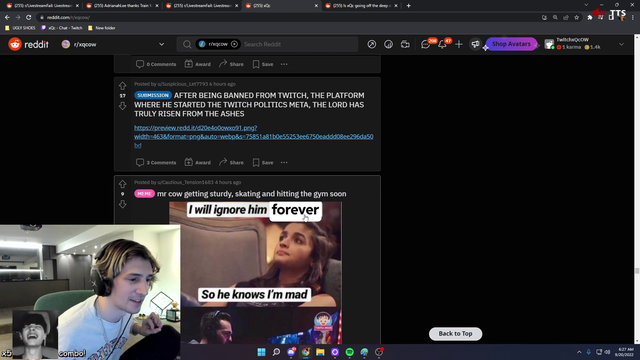Click the create post plus icon
640x360 pixels.
click(459, 44)
